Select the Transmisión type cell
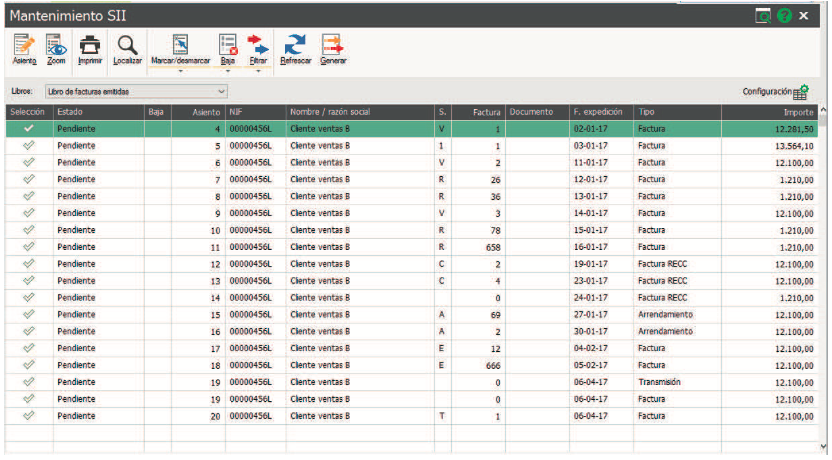 (x=677, y=382)
